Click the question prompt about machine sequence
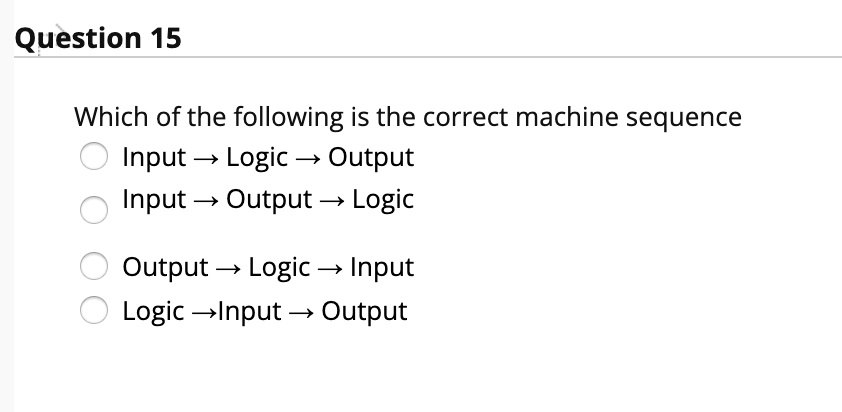The width and height of the screenshot is (842, 412). [x=408, y=117]
